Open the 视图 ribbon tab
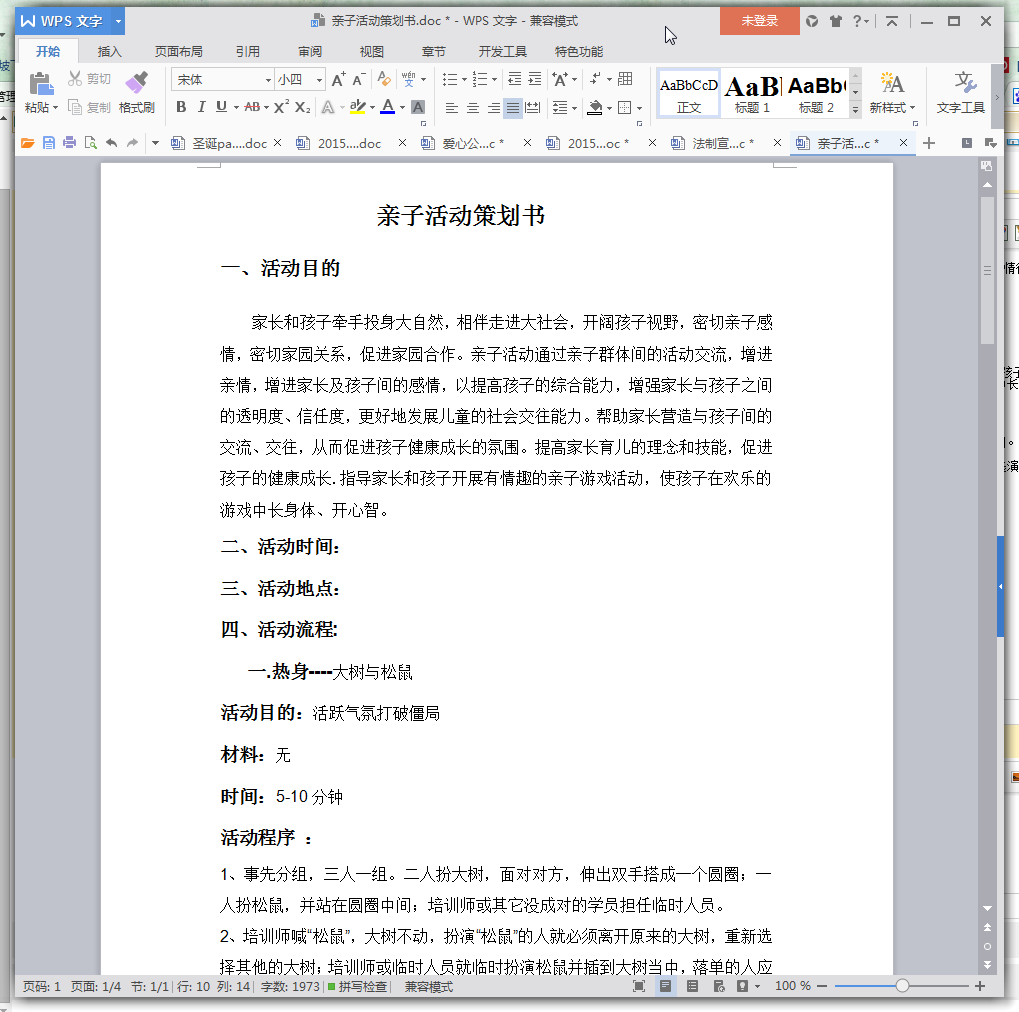 point(372,51)
